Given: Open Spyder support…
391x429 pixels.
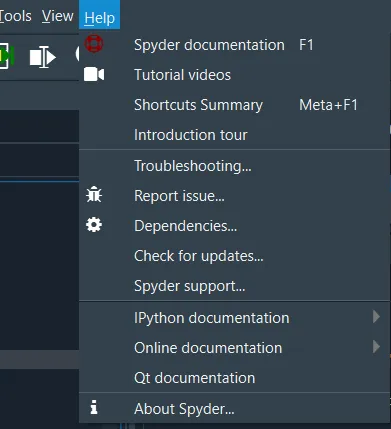Looking at the screenshot, I should tap(235, 286).
